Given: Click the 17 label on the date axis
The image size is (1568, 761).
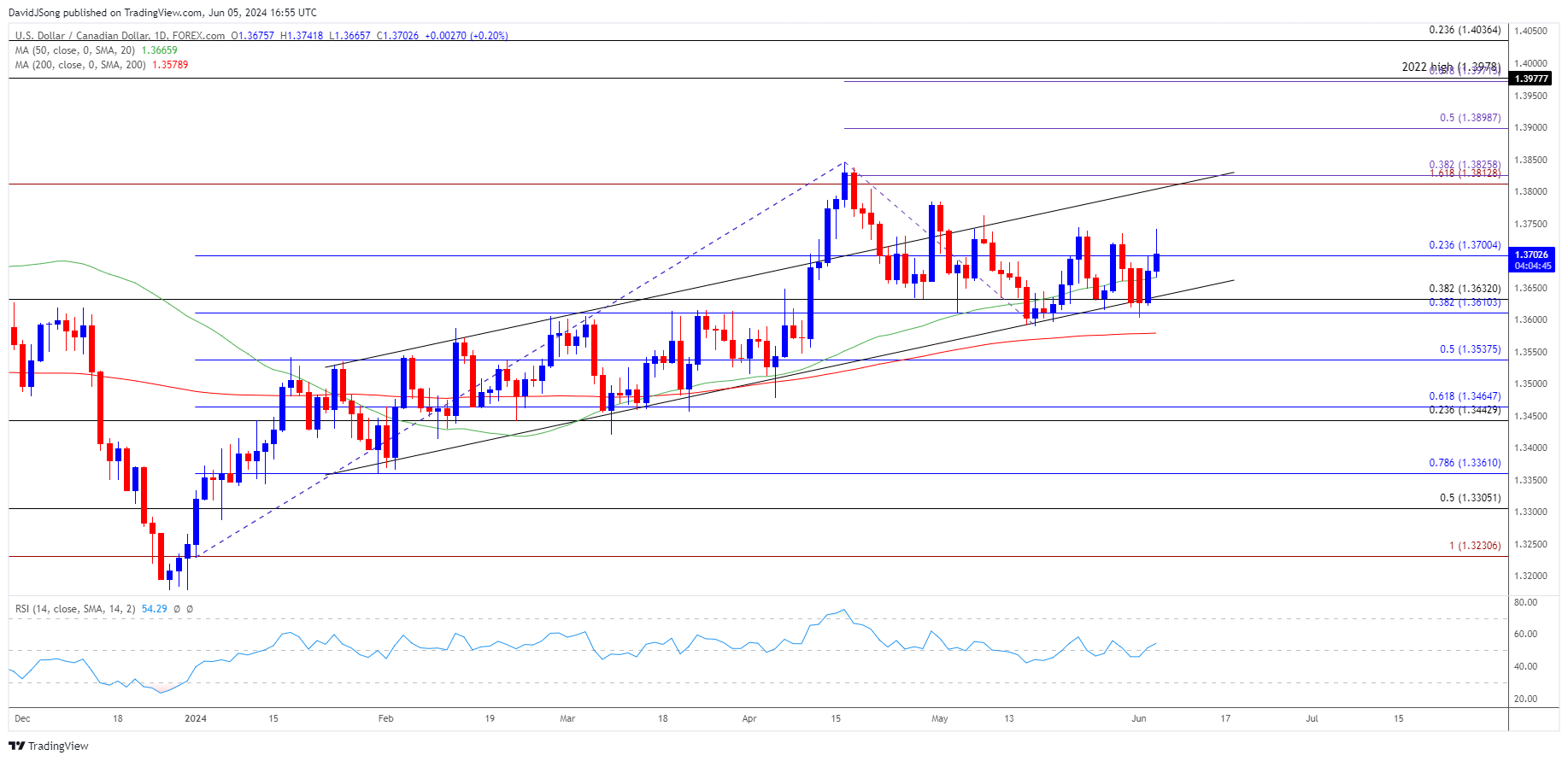Looking at the screenshot, I should (1225, 718).
